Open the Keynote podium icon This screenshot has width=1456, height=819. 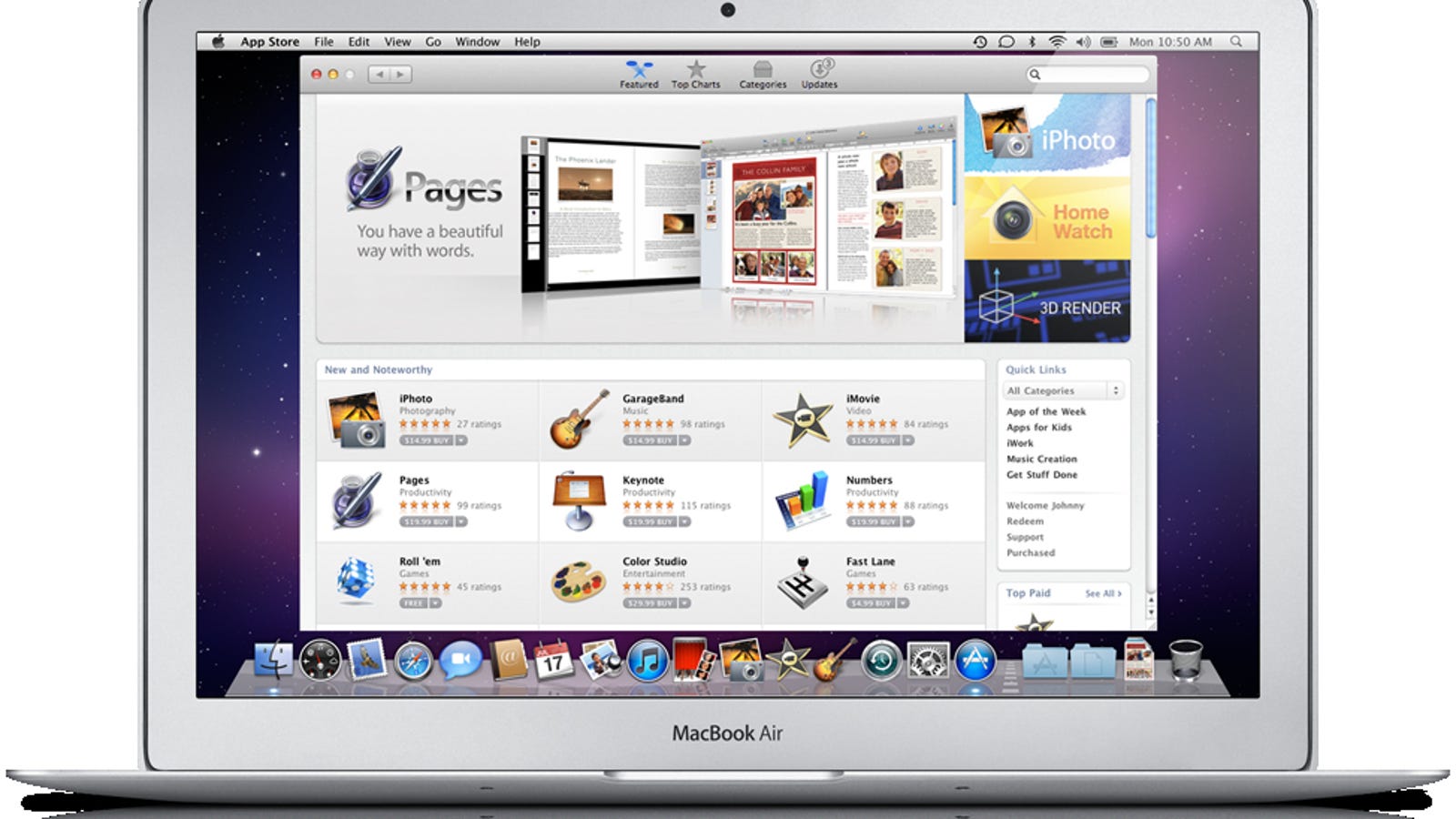579,500
